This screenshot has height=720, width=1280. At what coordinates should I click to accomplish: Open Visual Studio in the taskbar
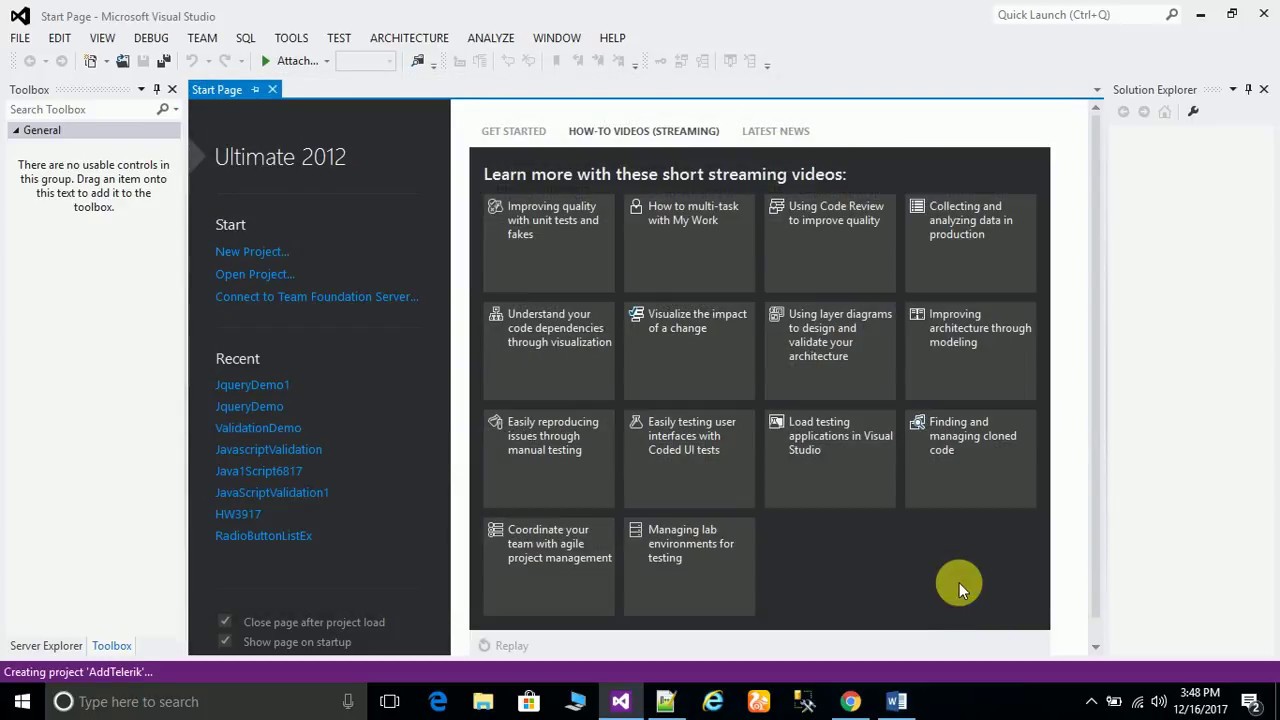pyautogui.click(x=621, y=701)
